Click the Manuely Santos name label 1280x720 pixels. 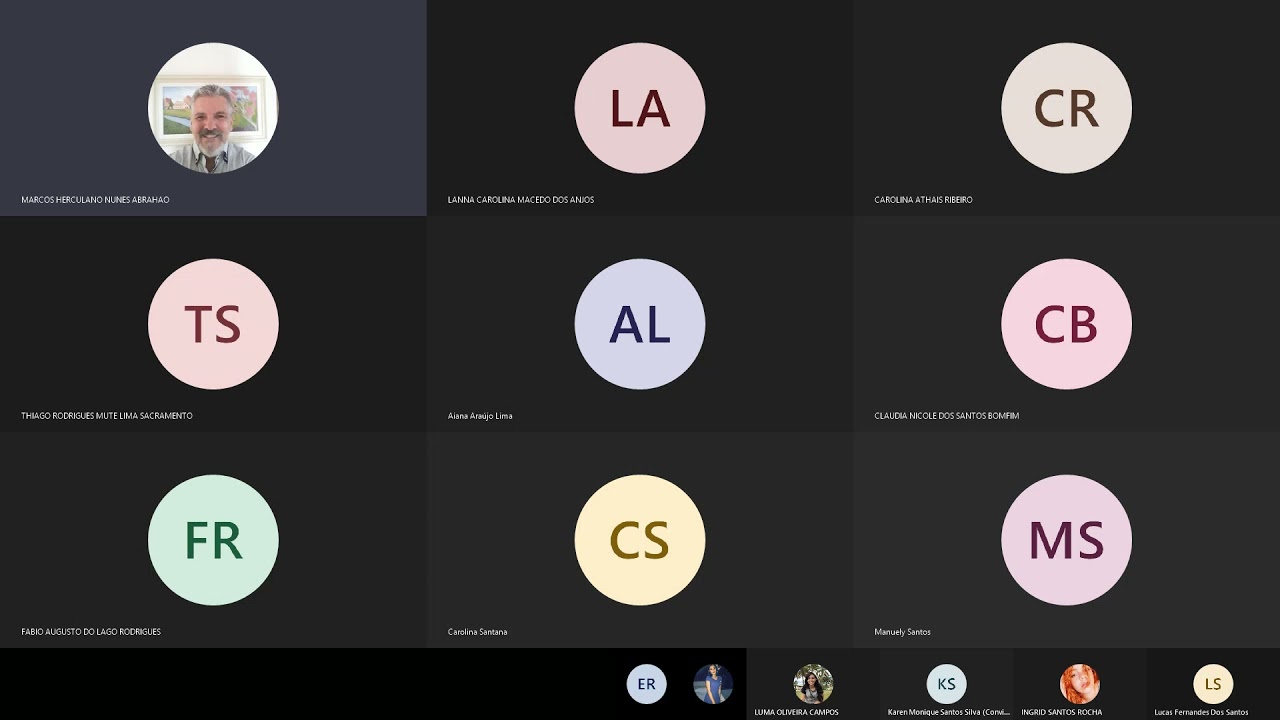[902, 632]
